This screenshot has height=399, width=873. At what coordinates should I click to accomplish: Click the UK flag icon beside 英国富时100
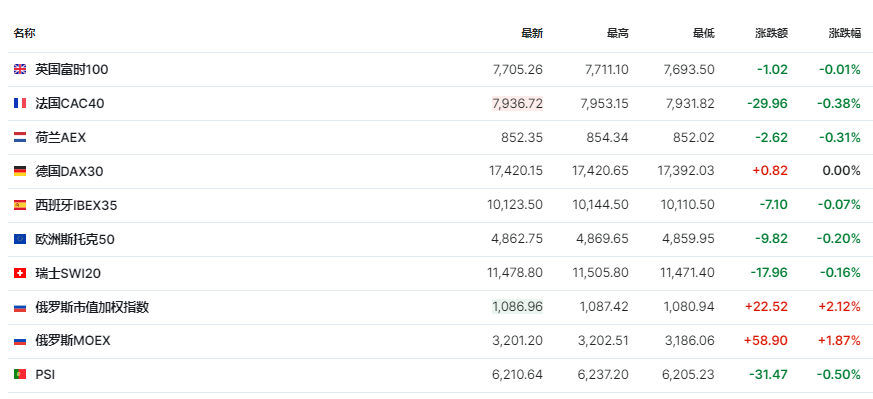tap(20, 70)
